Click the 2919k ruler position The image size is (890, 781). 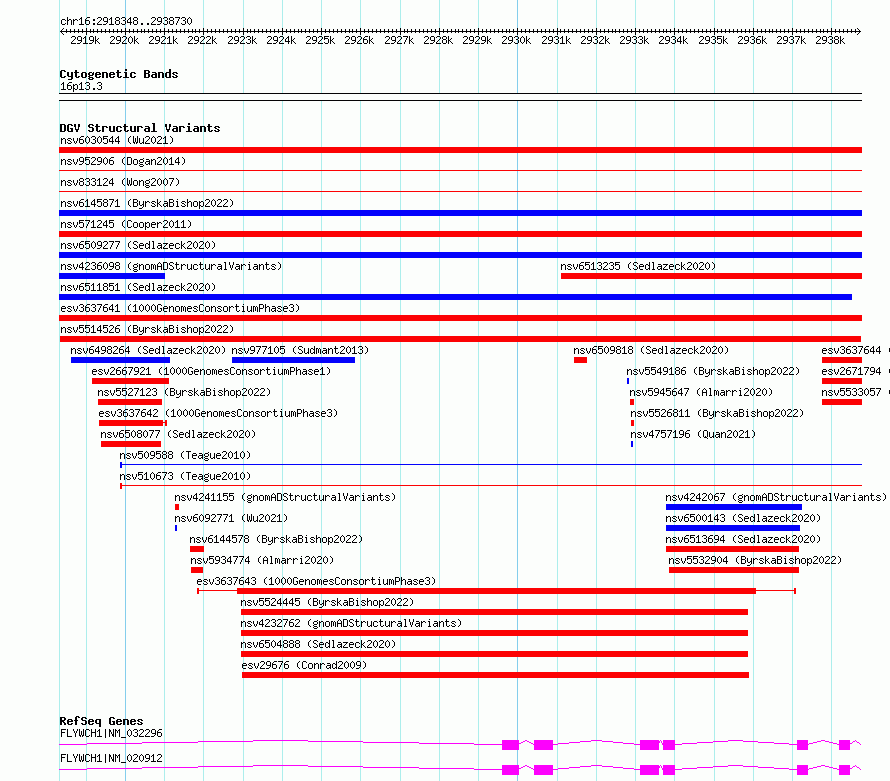[85, 40]
